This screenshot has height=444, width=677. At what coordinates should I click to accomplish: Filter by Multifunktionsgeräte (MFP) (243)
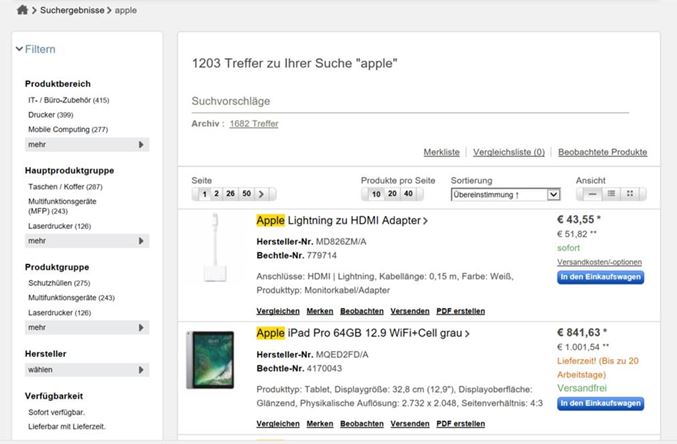62,206
